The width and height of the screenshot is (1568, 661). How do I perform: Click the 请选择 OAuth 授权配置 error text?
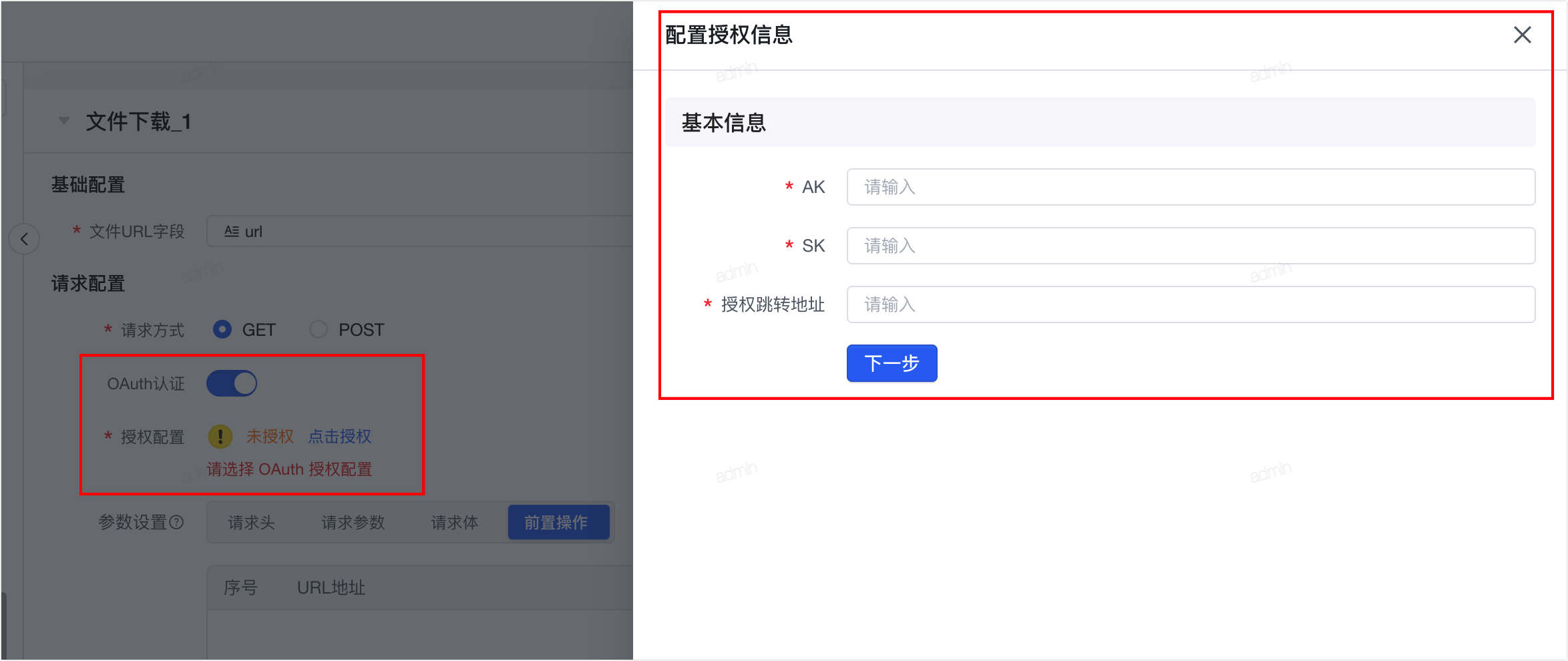click(289, 469)
